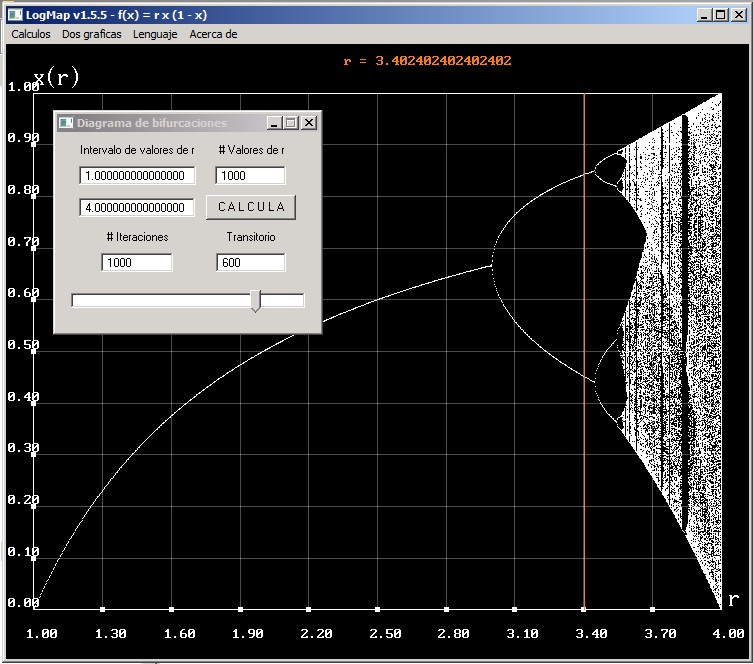Click the r value slider thumb
Viewport: 753px width, 664px height.
coord(256,301)
